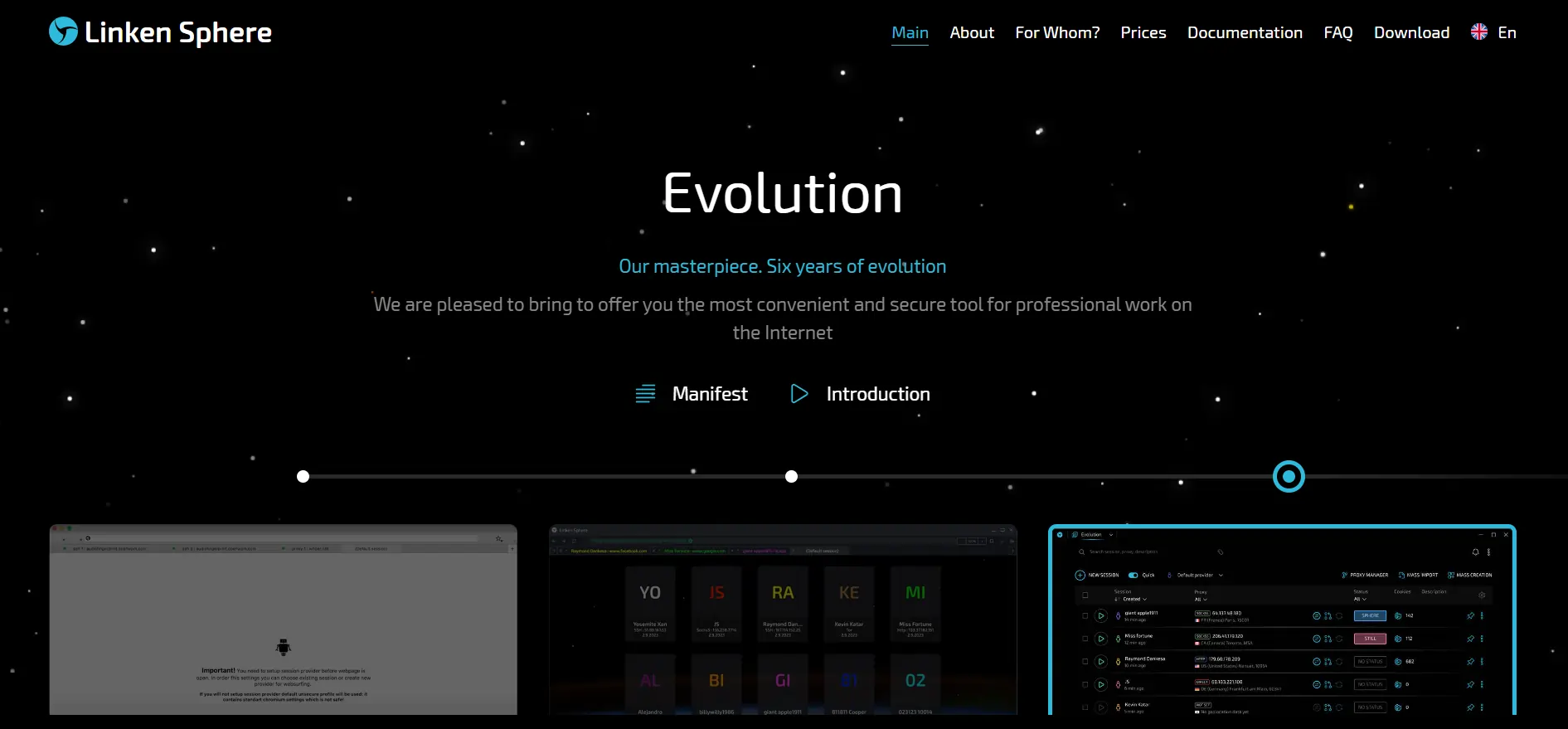Click the Download link in header
Image resolution: width=1568 pixels, height=729 pixels.
(x=1411, y=32)
